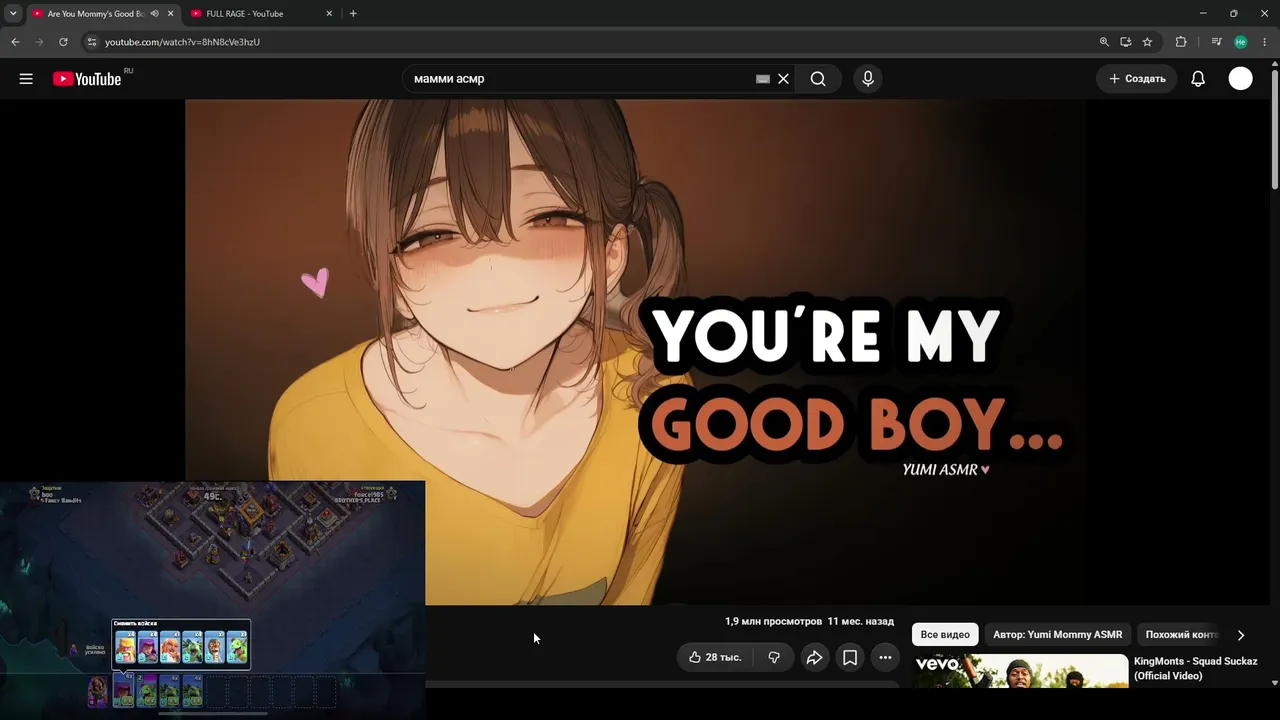Click the 1,9 млн просмотров text
This screenshot has height=720, width=1280.
(773, 622)
